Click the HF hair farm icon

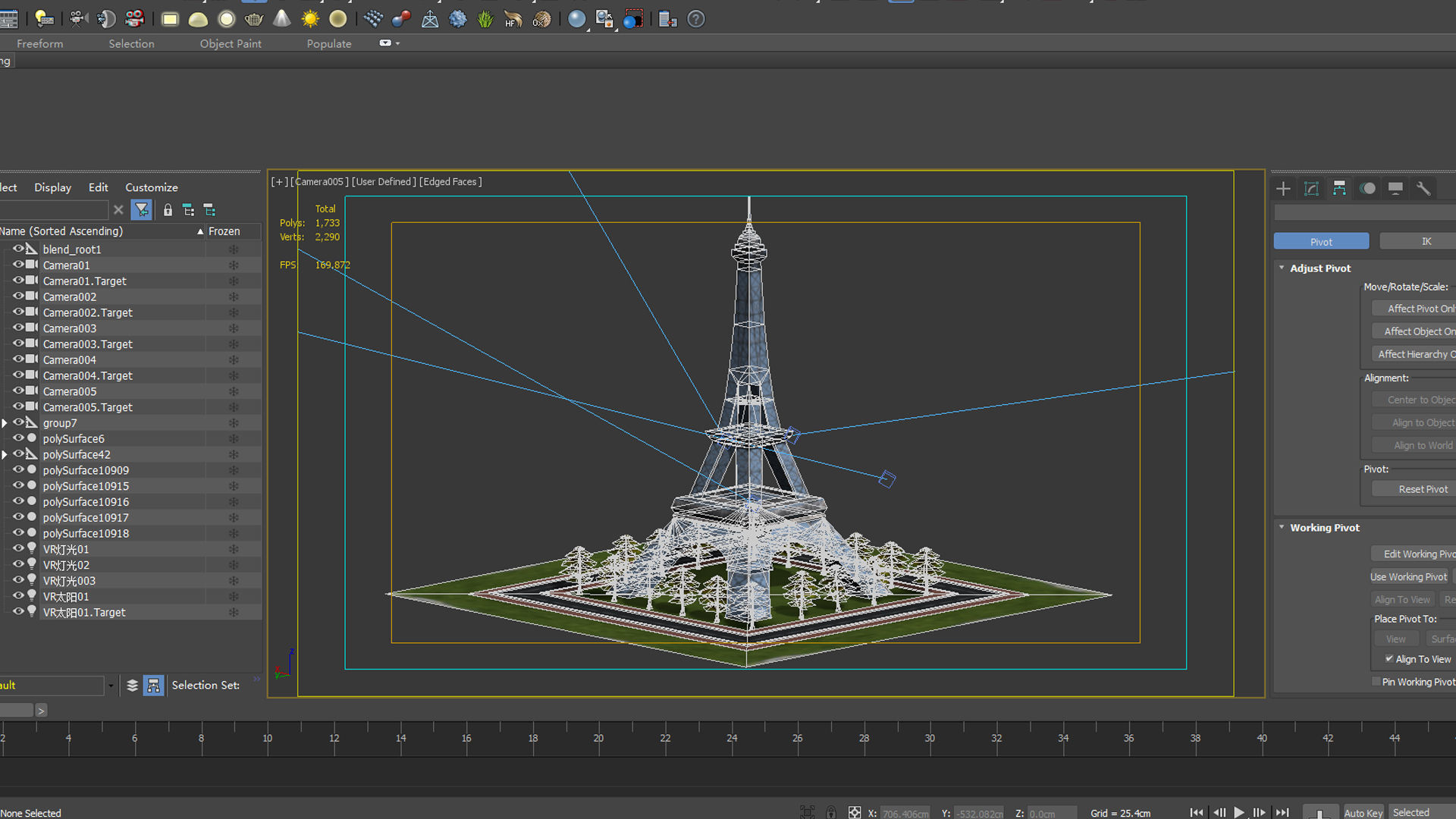click(x=513, y=19)
